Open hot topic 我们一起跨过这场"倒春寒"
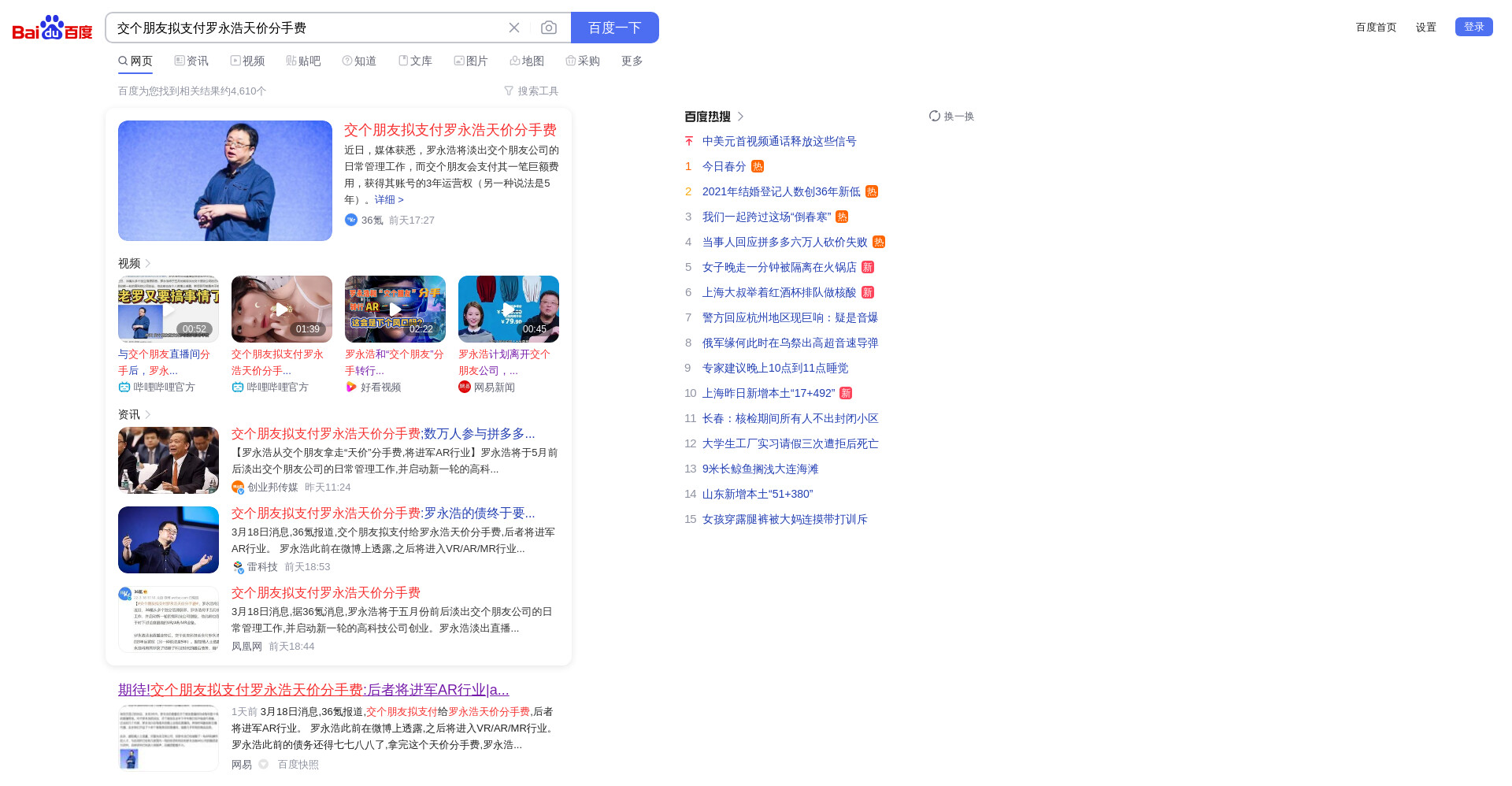Viewport: 1512px width, 786px height. click(x=766, y=217)
